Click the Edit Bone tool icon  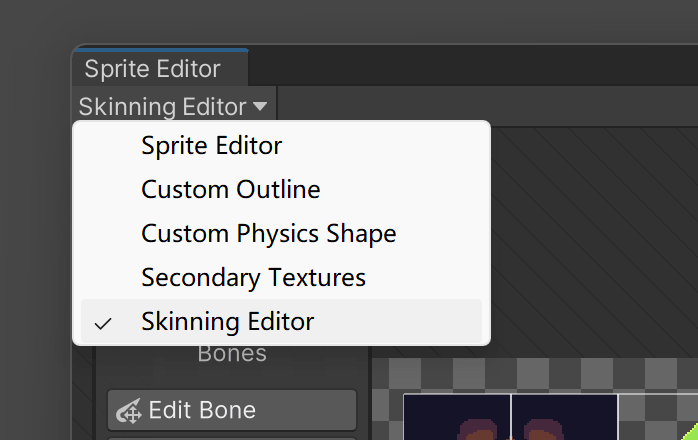pyautogui.click(x=129, y=411)
